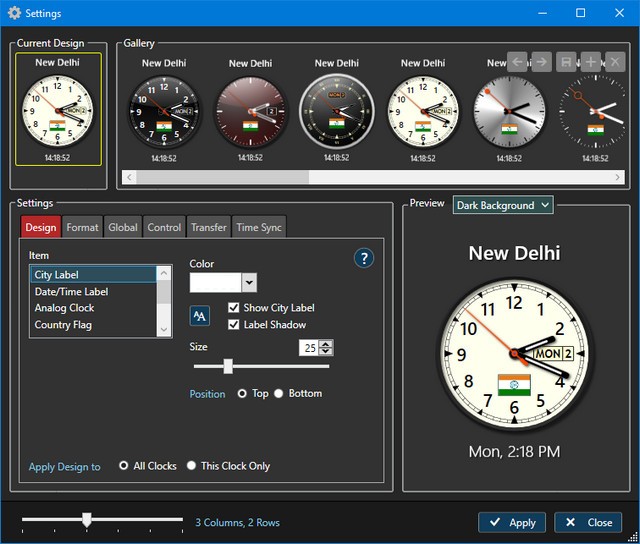Screen dimensions: 640x544
Task: Click the save design icon in gallery
Action: point(567,62)
